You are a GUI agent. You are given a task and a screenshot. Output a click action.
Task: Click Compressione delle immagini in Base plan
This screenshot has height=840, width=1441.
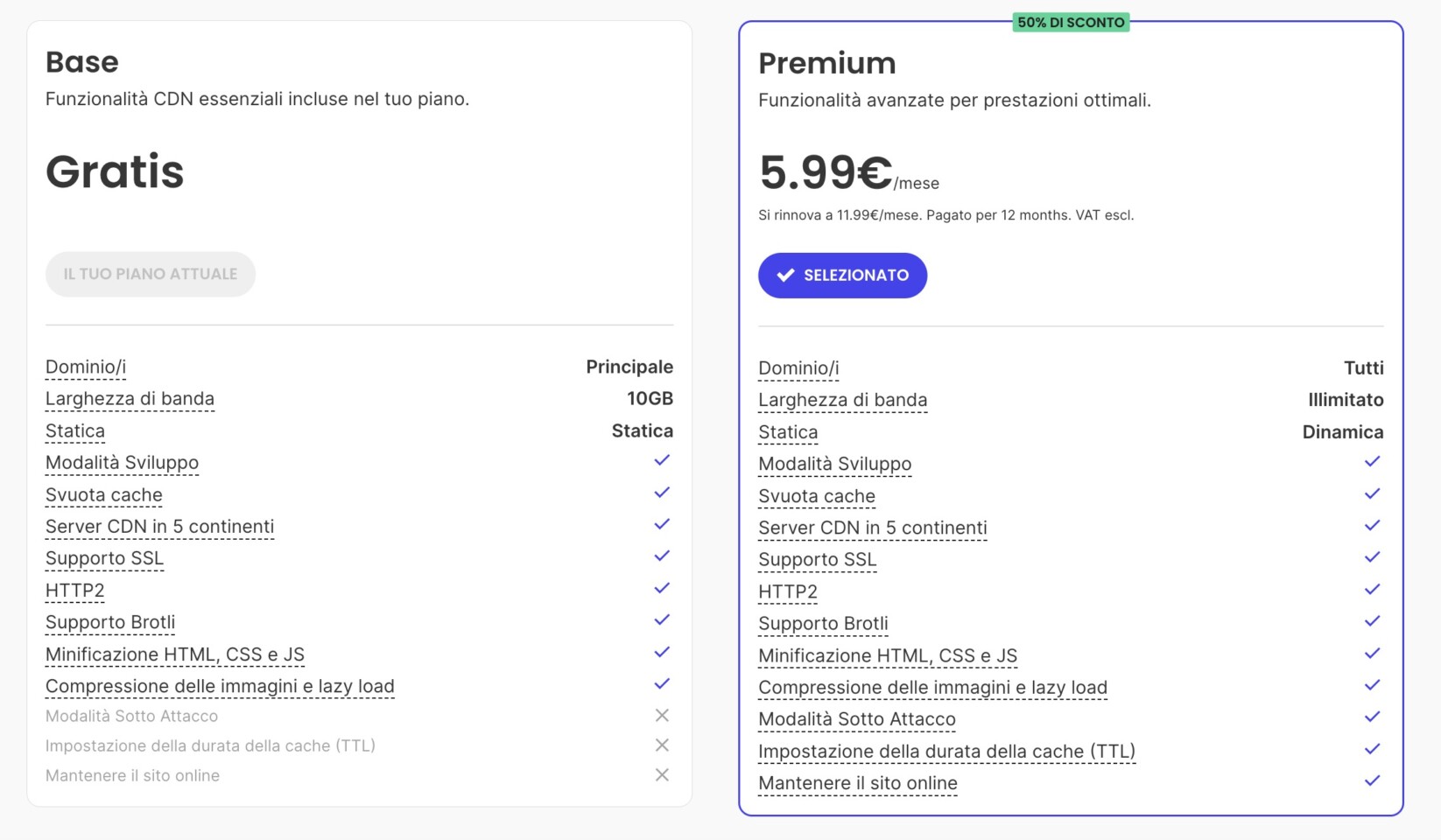coord(220,686)
